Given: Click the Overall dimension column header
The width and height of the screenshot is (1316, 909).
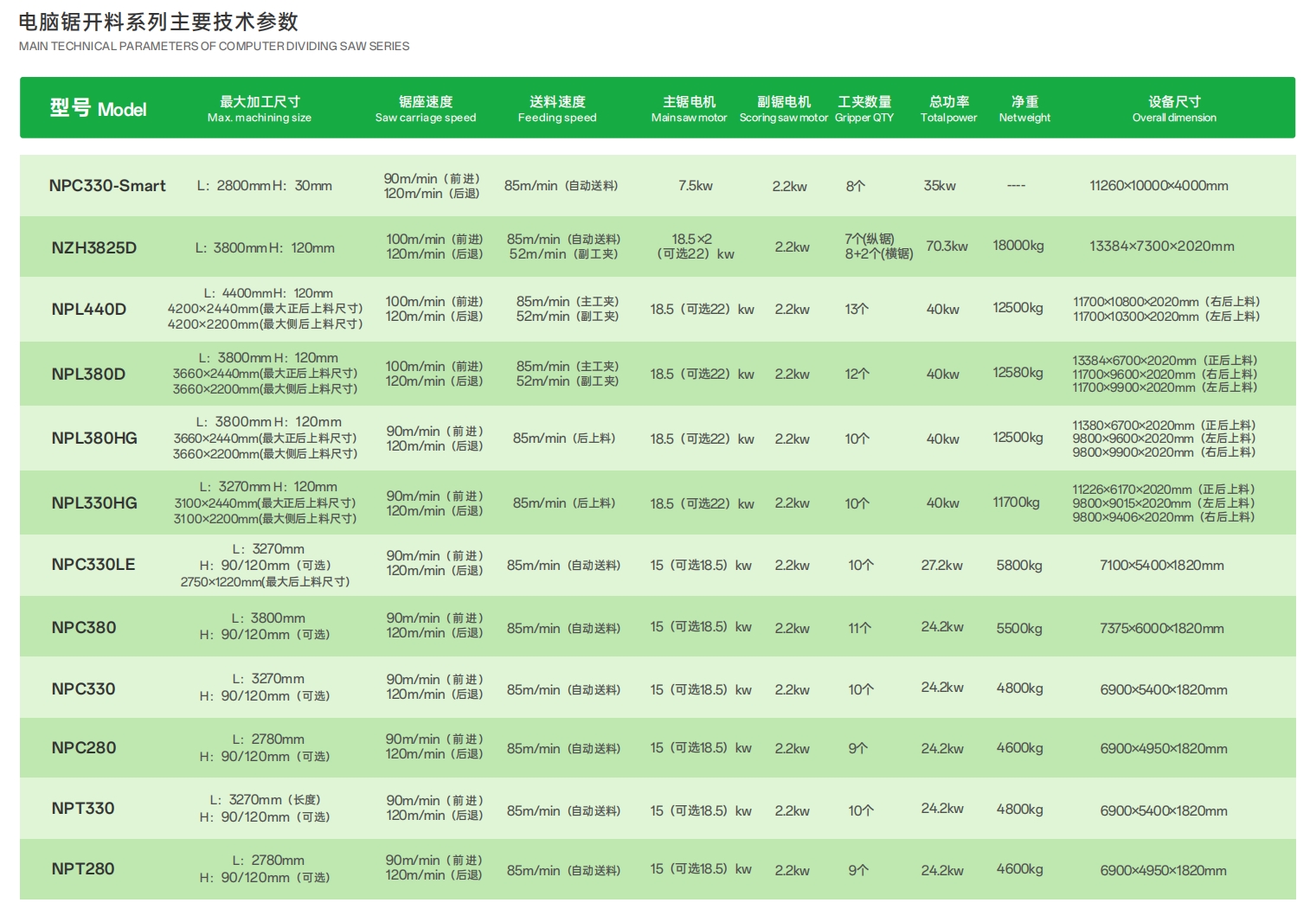Looking at the screenshot, I should click(x=1174, y=109).
